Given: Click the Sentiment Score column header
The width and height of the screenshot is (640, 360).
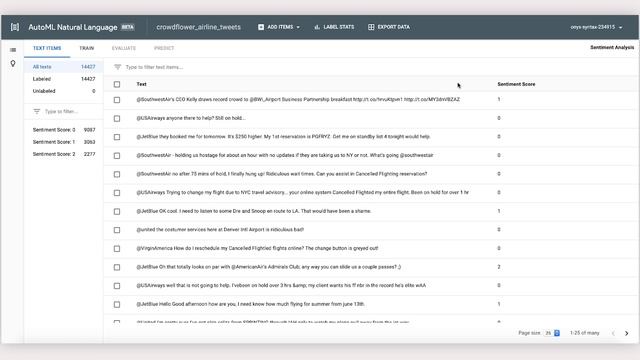Looking at the screenshot, I should click(x=516, y=84).
